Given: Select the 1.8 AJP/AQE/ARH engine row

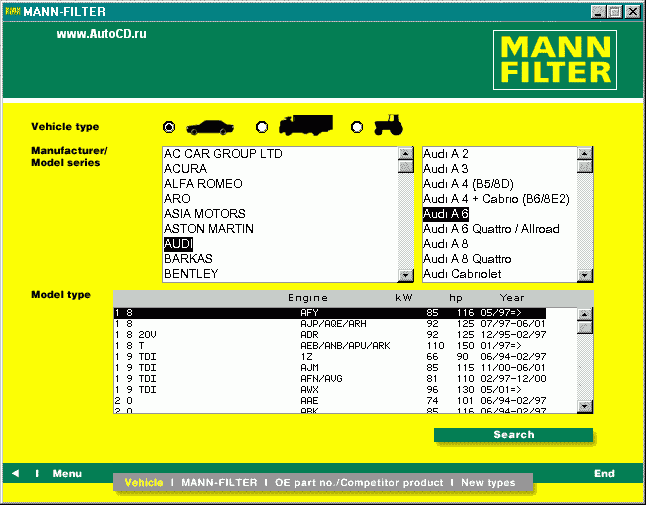Looking at the screenshot, I should 330,324.
